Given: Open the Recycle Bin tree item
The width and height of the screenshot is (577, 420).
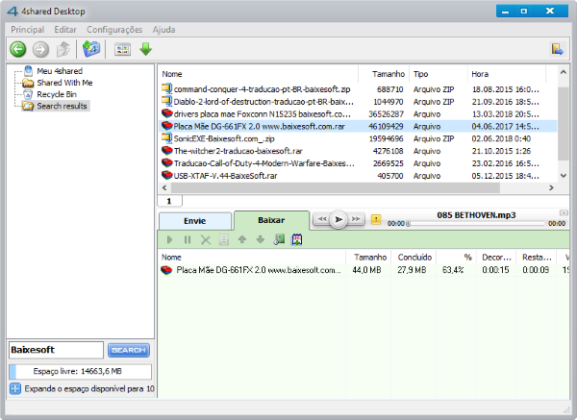Looking at the screenshot, I should [57, 94].
